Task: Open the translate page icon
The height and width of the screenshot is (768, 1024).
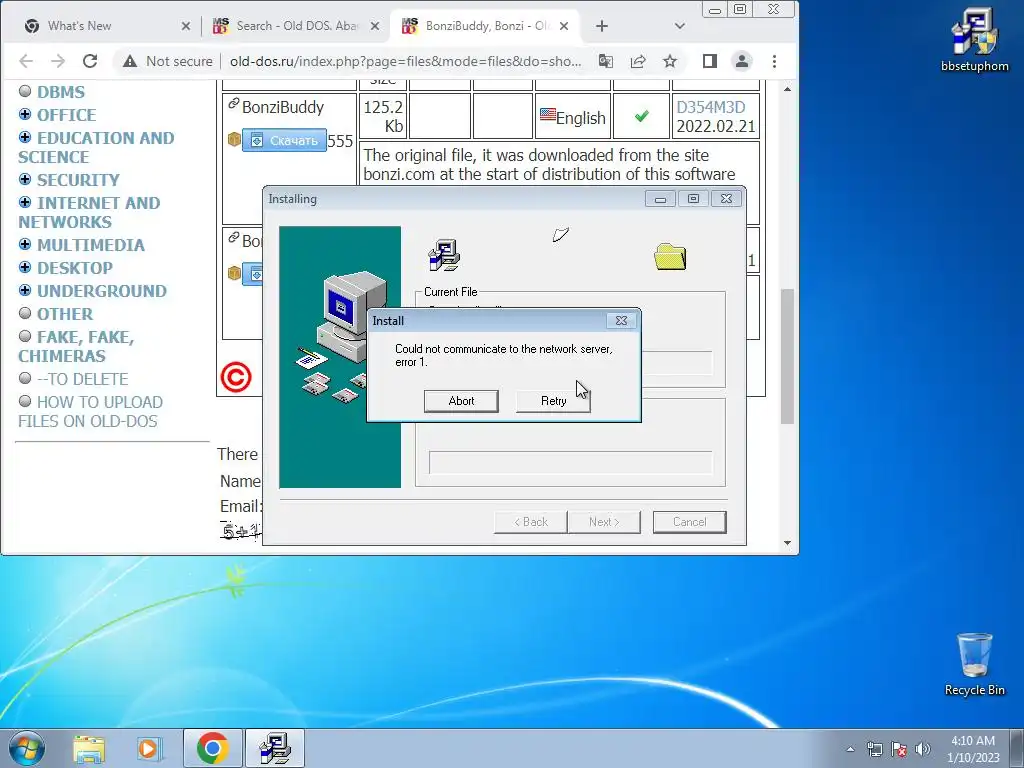Action: (606, 61)
